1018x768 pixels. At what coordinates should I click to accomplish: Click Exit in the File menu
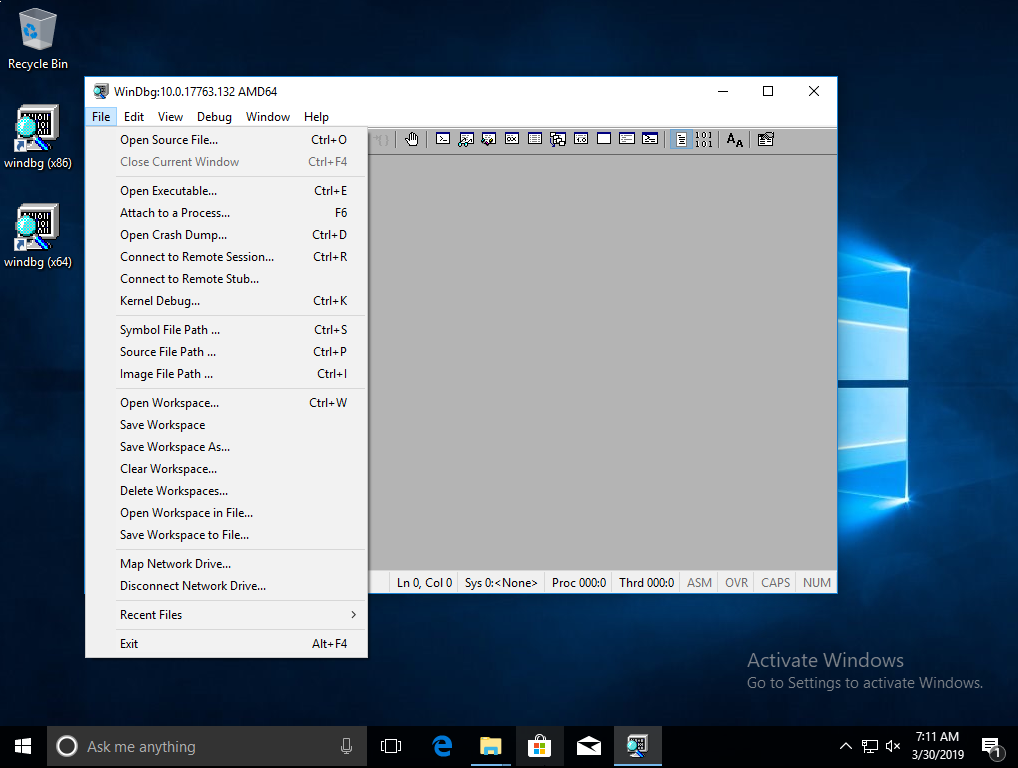(x=129, y=644)
